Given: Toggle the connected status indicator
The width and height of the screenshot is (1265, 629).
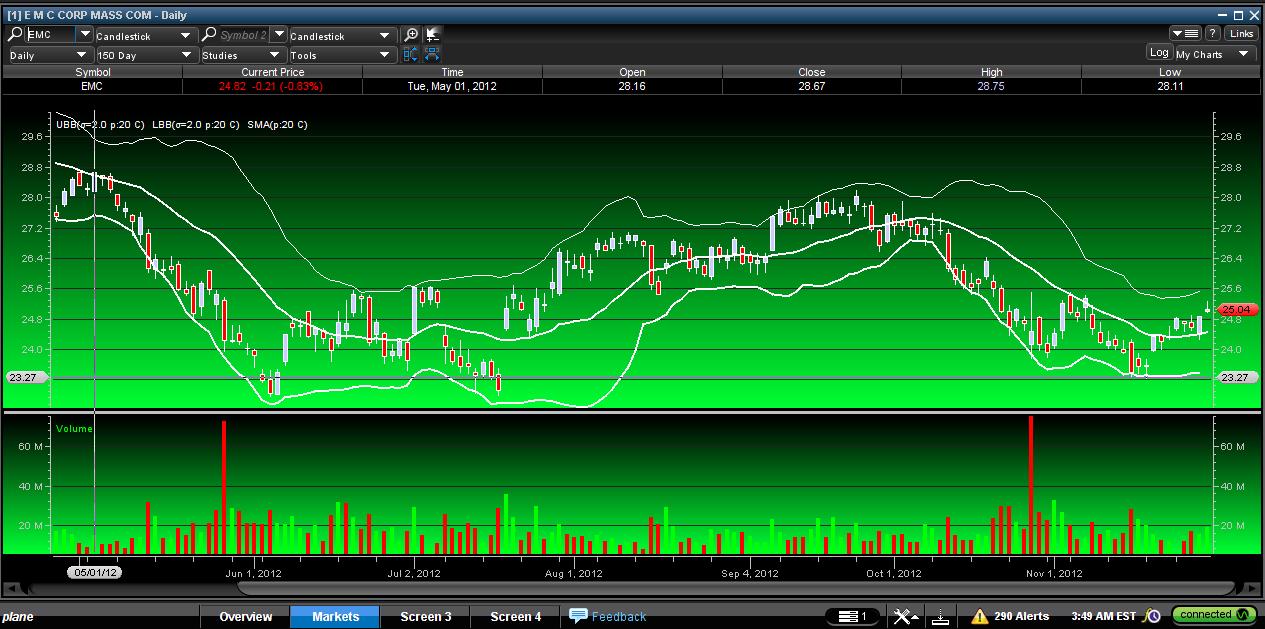Looking at the screenshot, I should point(1214,615).
